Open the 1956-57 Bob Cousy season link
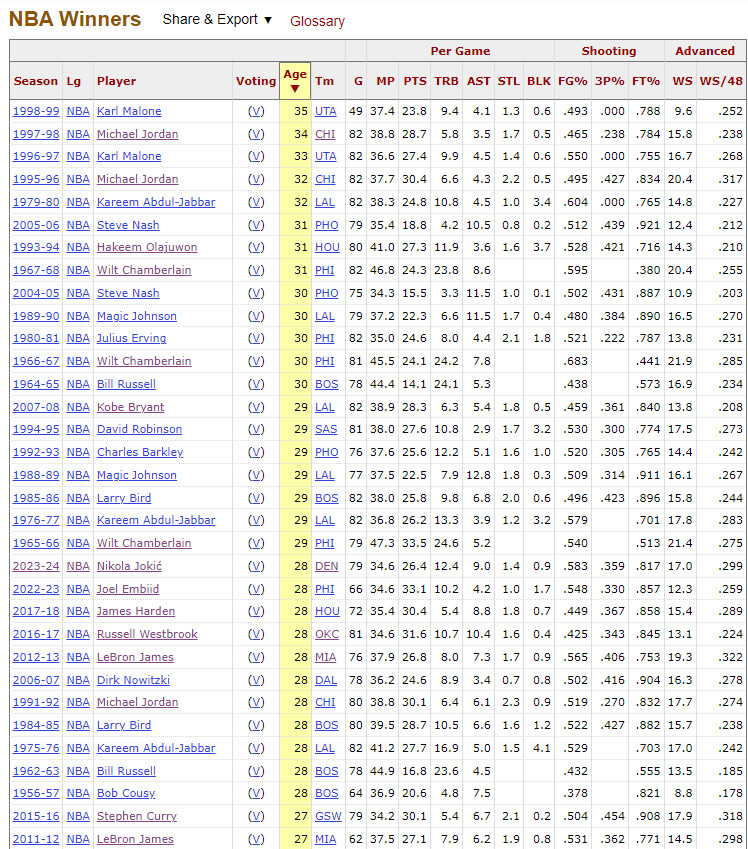The height and width of the screenshot is (849, 748). pos(36,793)
